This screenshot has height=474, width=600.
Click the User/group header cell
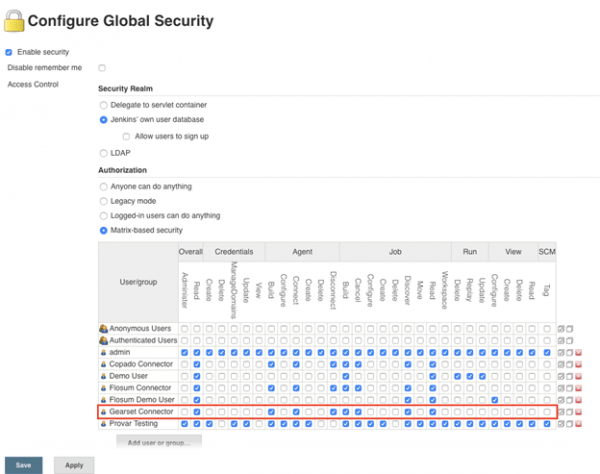[x=138, y=282]
